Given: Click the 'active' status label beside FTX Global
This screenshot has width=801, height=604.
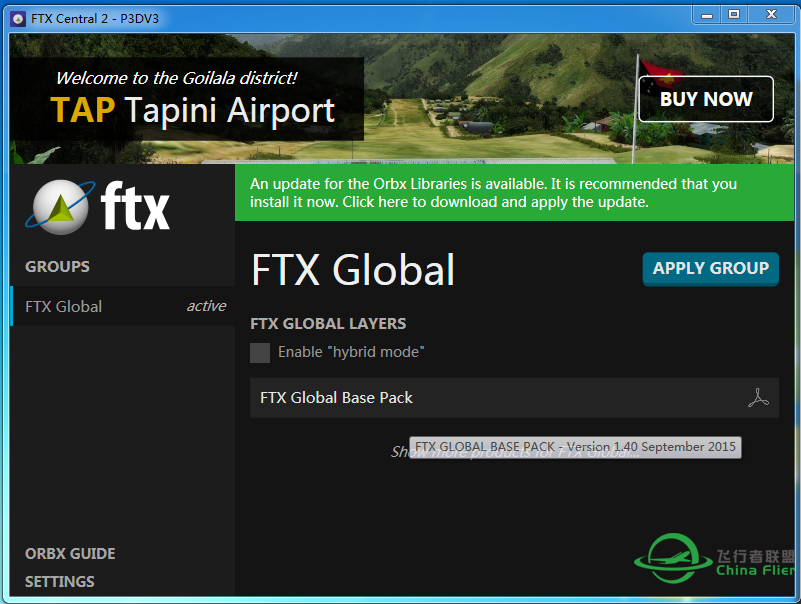Looking at the screenshot, I should (x=206, y=306).
